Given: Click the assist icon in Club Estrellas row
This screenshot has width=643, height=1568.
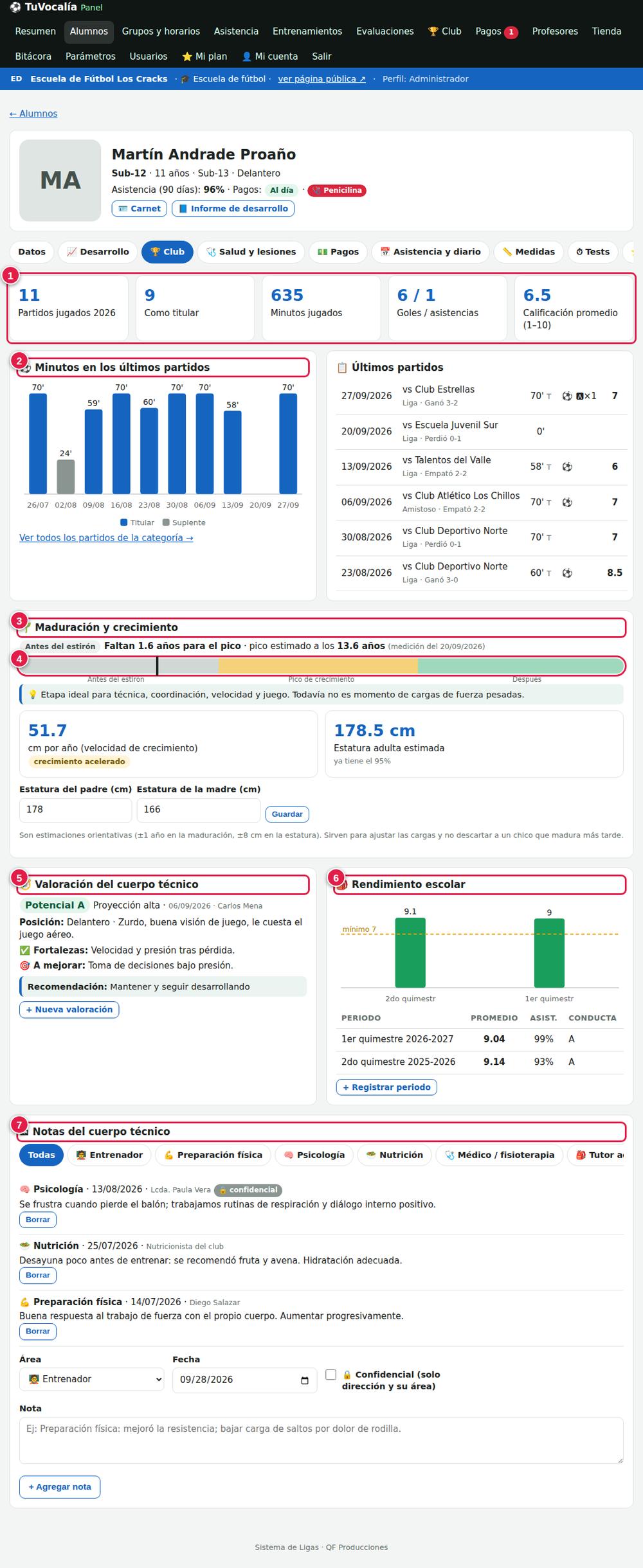Looking at the screenshot, I should coord(580,396).
